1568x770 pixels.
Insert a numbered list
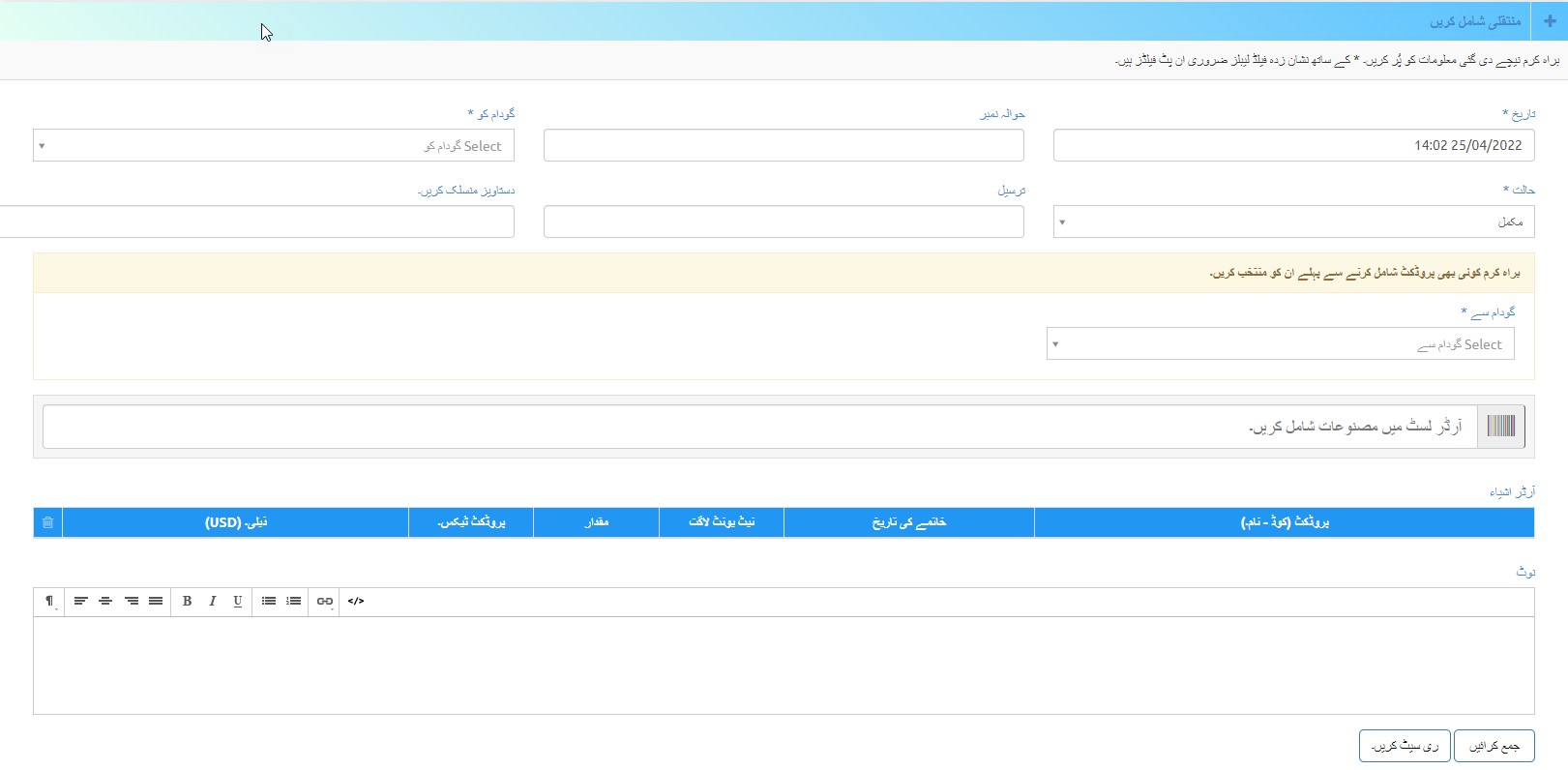[294, 602]
